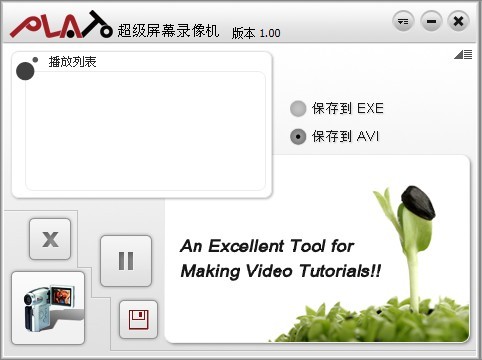Click the 保存到 AVI label text
Image resolution: width=482 pixels, height=360 pixels.
coord(345,136)
